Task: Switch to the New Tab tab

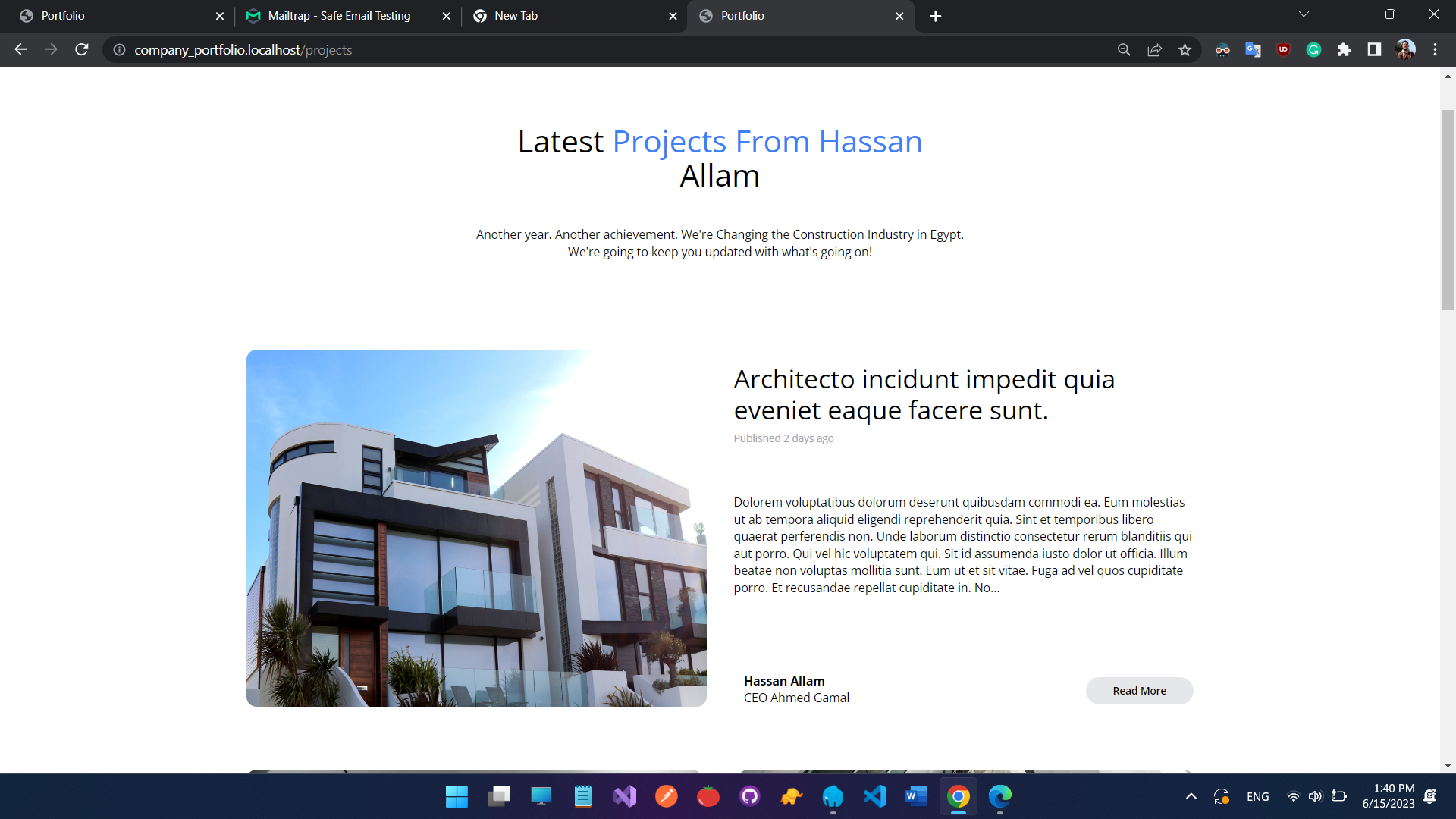Action: click(516, 16)
